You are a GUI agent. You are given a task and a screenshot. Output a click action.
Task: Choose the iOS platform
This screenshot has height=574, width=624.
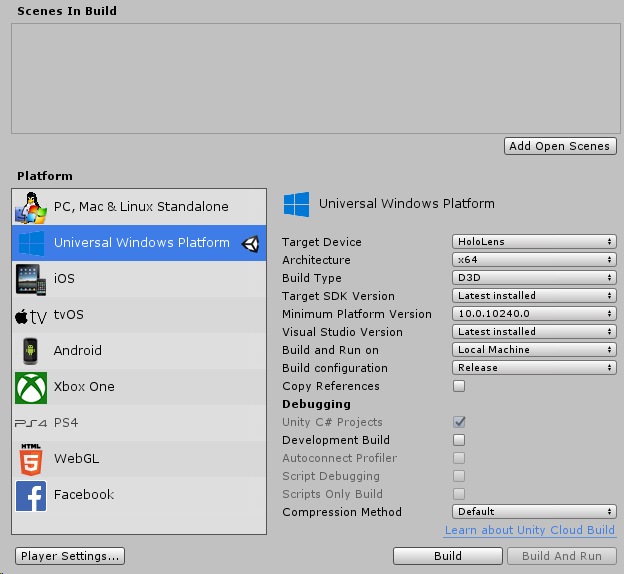coord(139,279)
